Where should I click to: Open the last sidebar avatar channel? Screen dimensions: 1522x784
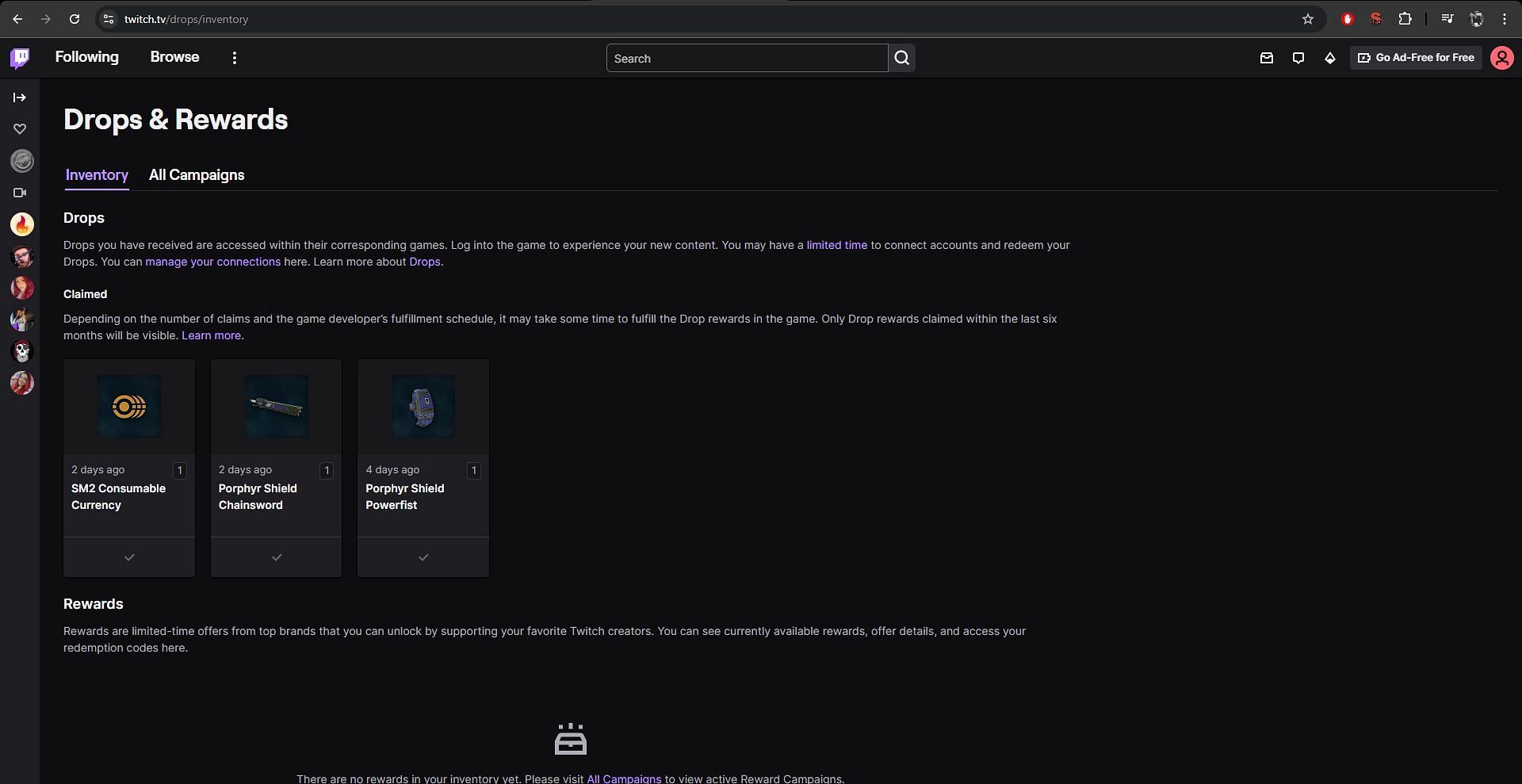pyautogui.click(x=22, y=383)
